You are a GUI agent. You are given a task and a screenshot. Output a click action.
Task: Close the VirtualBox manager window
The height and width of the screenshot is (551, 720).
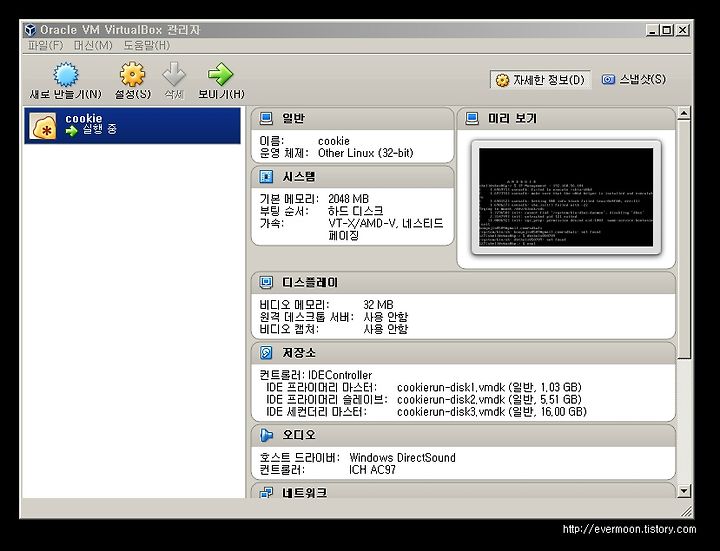pyautogui.click(x=683, y=30)
